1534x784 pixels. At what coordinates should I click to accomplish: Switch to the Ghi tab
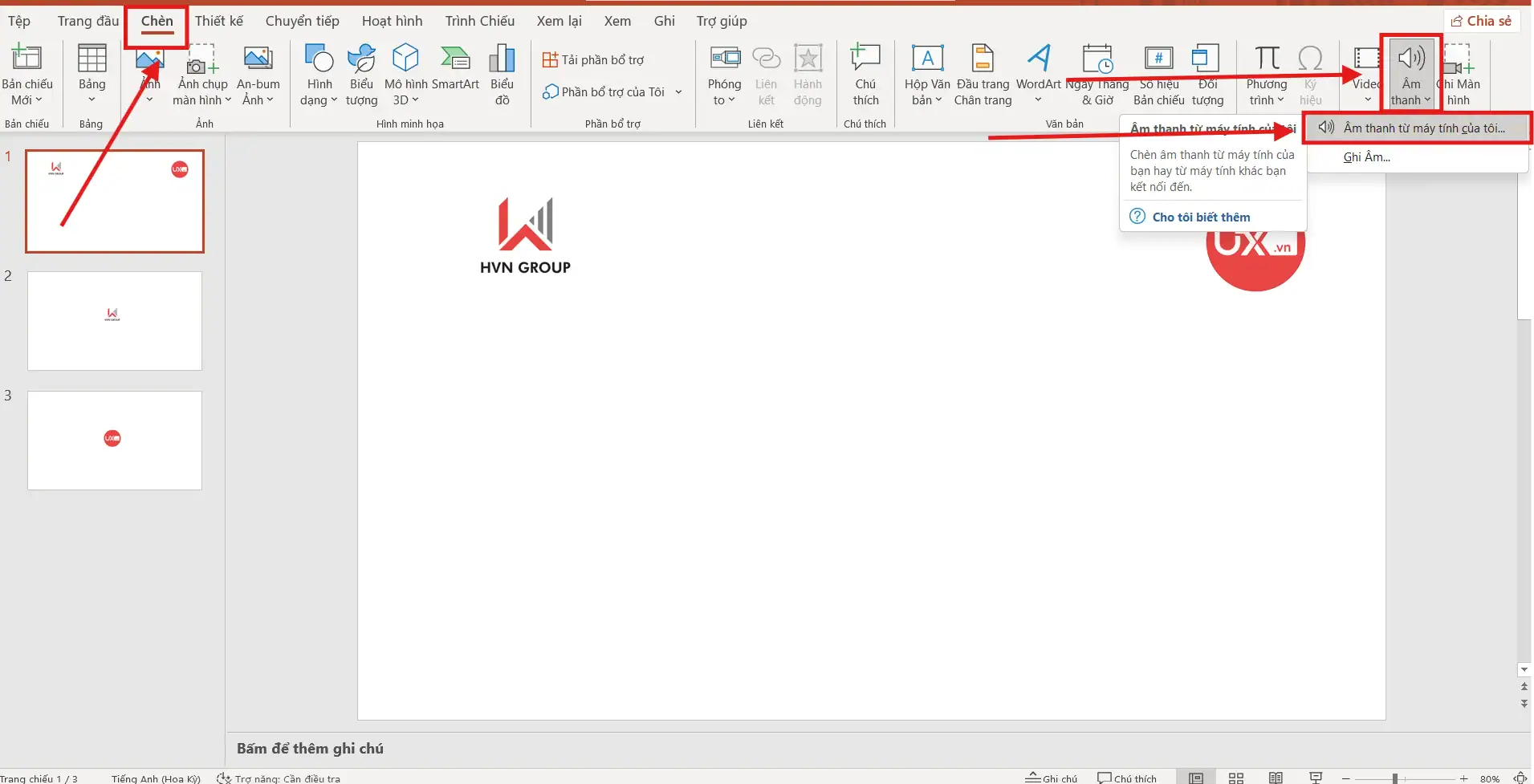coord(664,21)
